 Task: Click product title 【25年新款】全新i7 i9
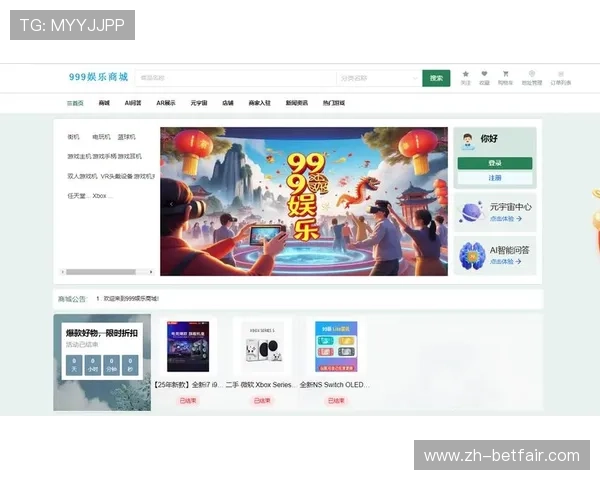pyautogui.click(x=188, y=385)
